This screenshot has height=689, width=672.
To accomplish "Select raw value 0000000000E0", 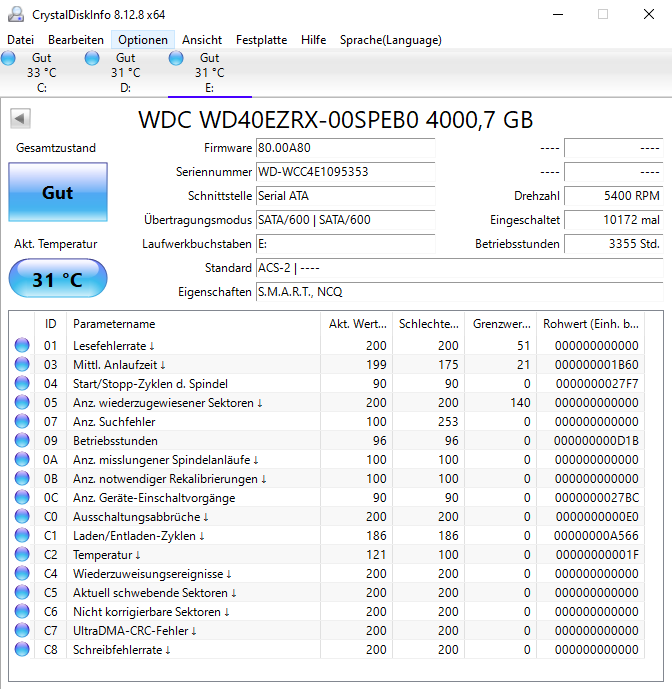I will [x=597, y=517].
